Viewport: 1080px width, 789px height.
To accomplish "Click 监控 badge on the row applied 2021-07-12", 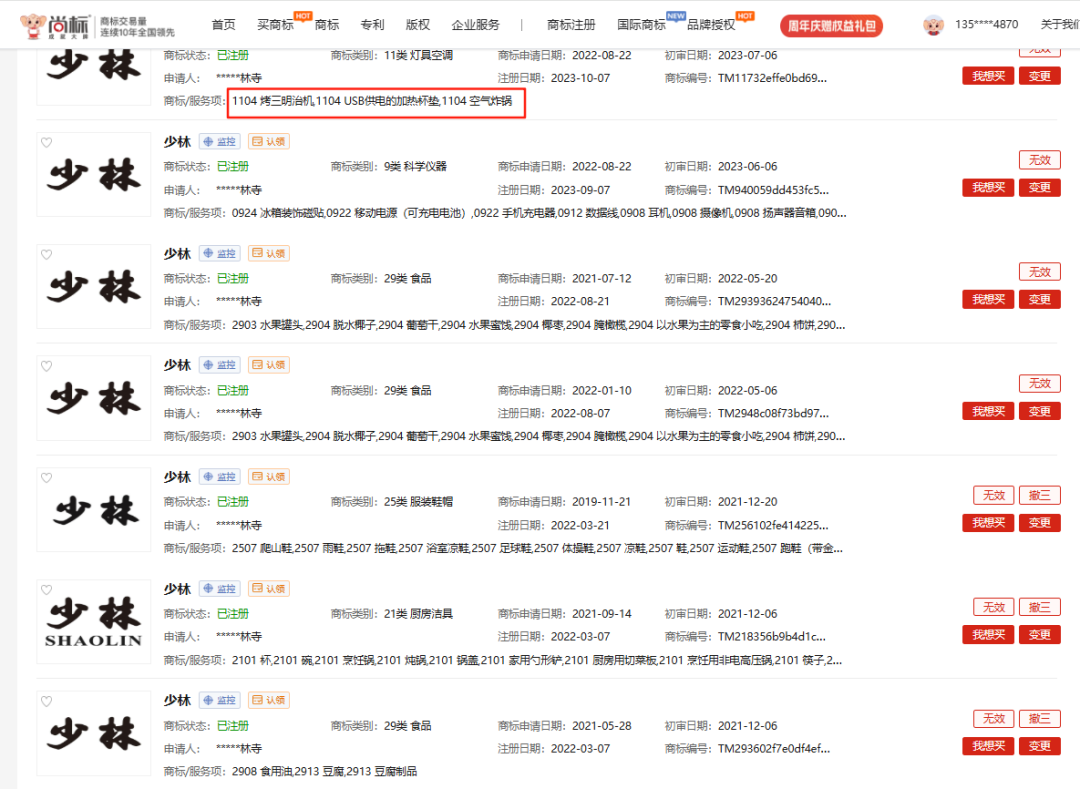I will 220,253.
